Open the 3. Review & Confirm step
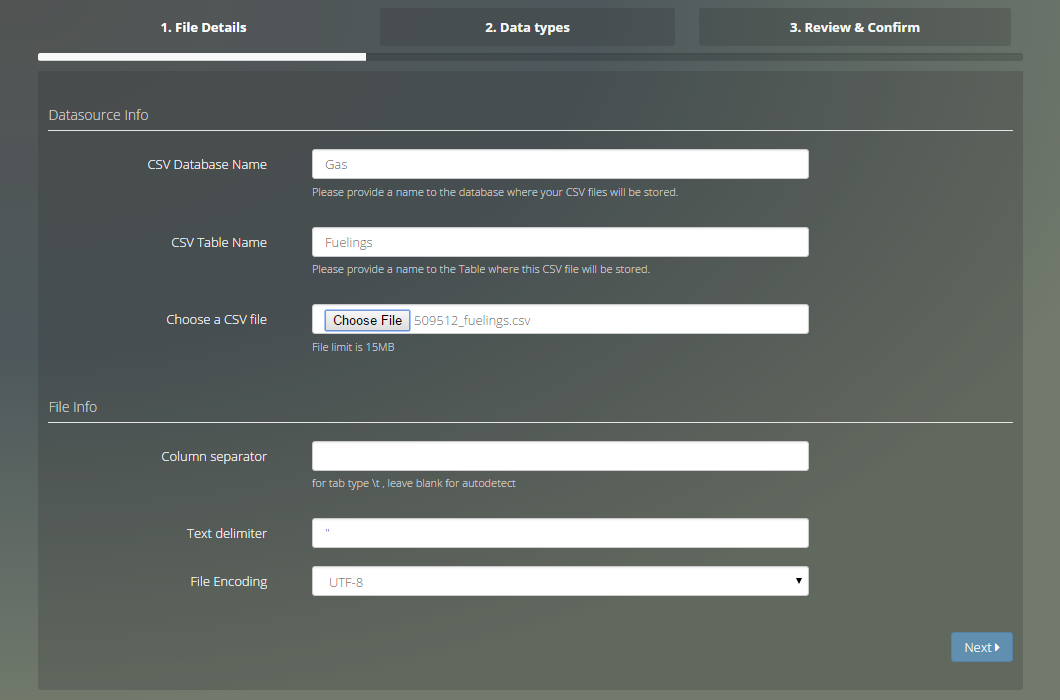The height and width of the screenshot is (700, 1060). click(854, 27)
